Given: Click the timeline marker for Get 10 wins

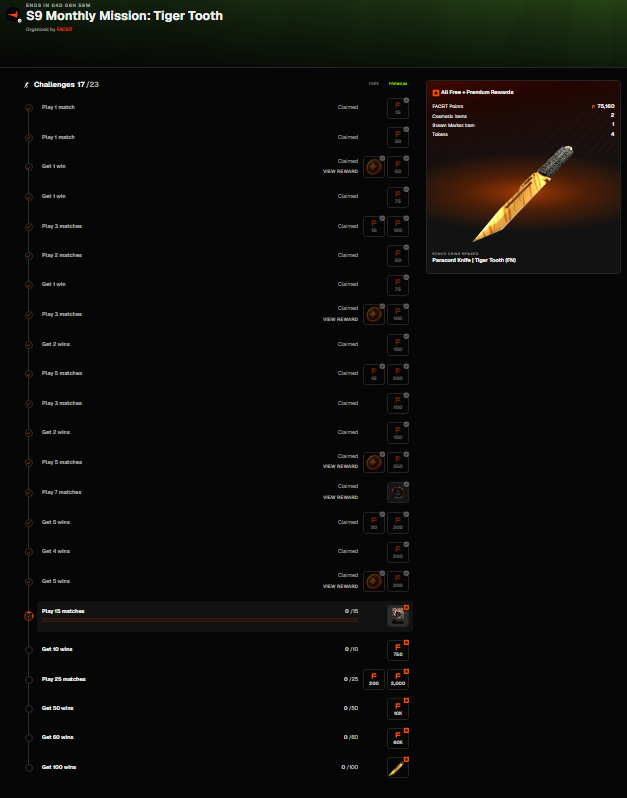Looking at the screenshot, I should [x=29, y=650].
